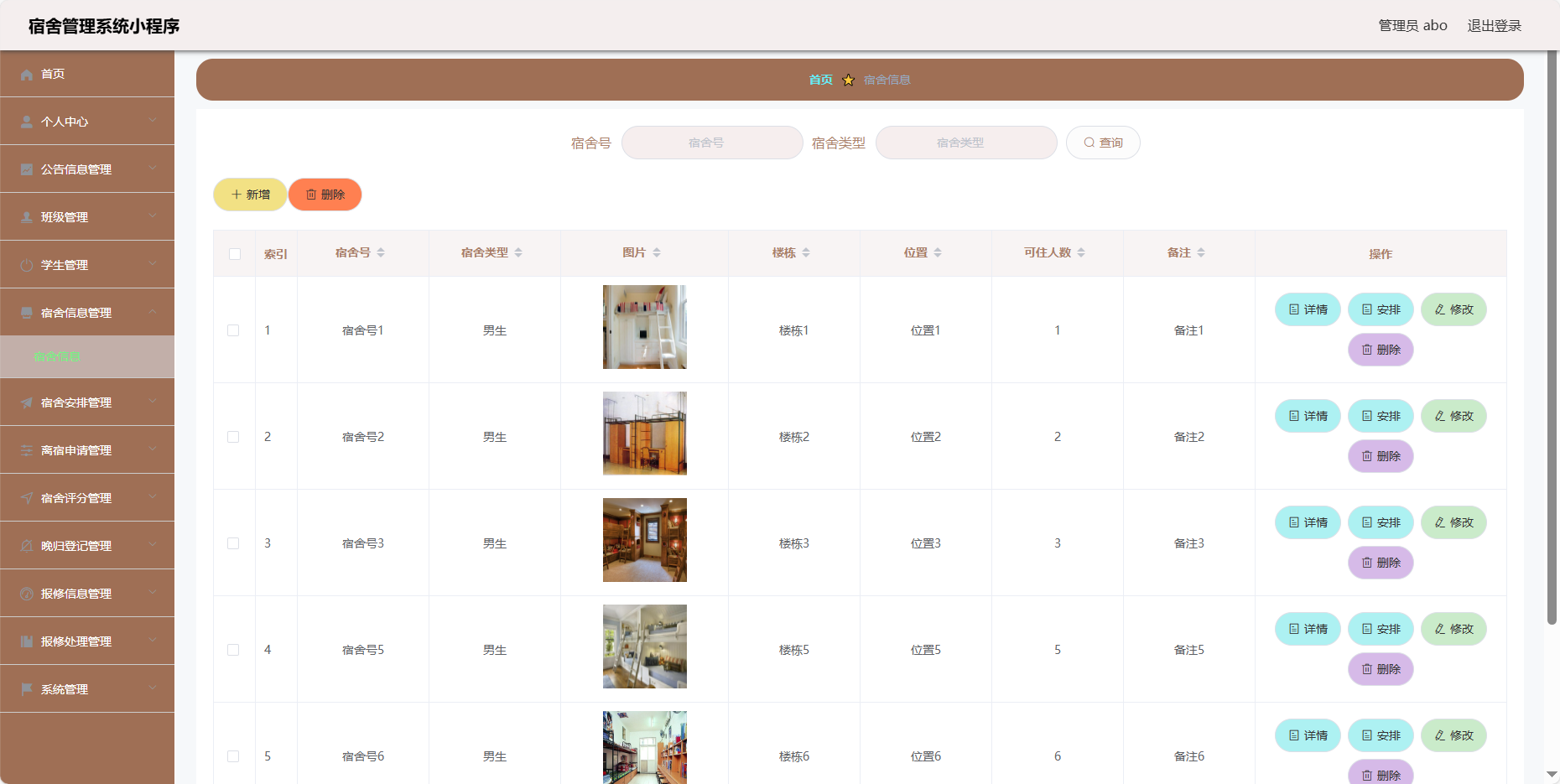Expand the 学生管理 menu chevron
1560x784 pixels.
coord(153,264)
